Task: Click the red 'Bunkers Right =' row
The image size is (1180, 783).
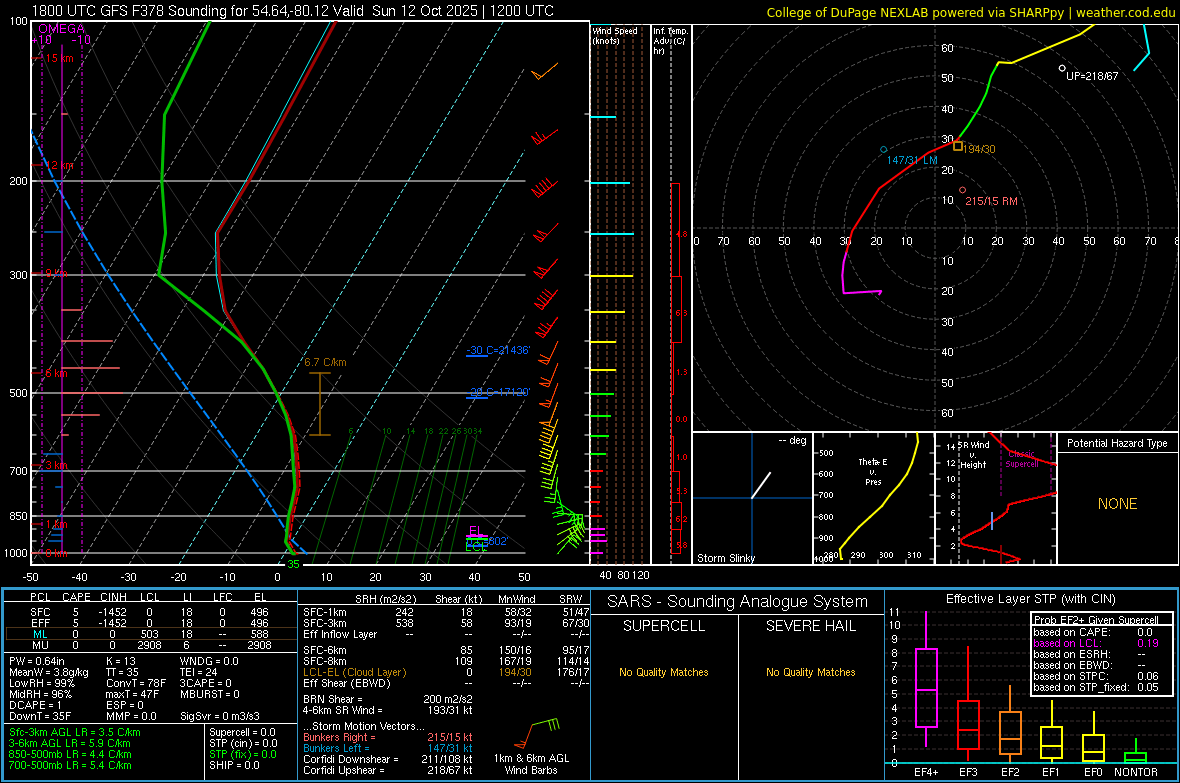Action: pos(388,738)
